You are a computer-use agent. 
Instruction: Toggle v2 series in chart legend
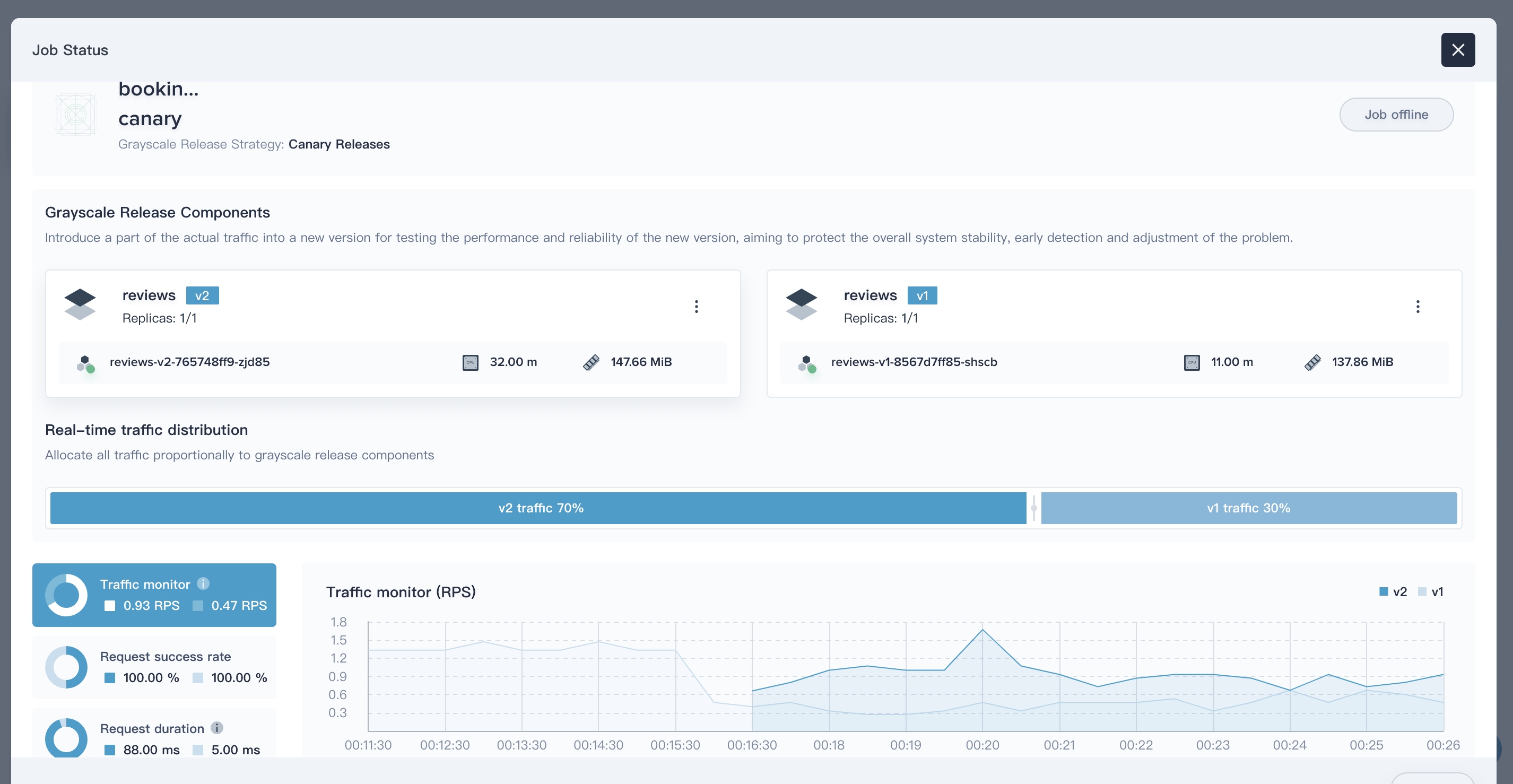[1393, 591]
